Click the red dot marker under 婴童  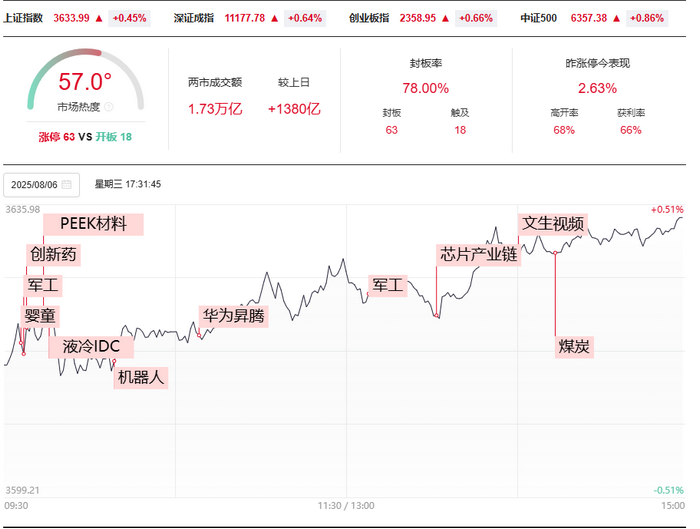[23, 352]
